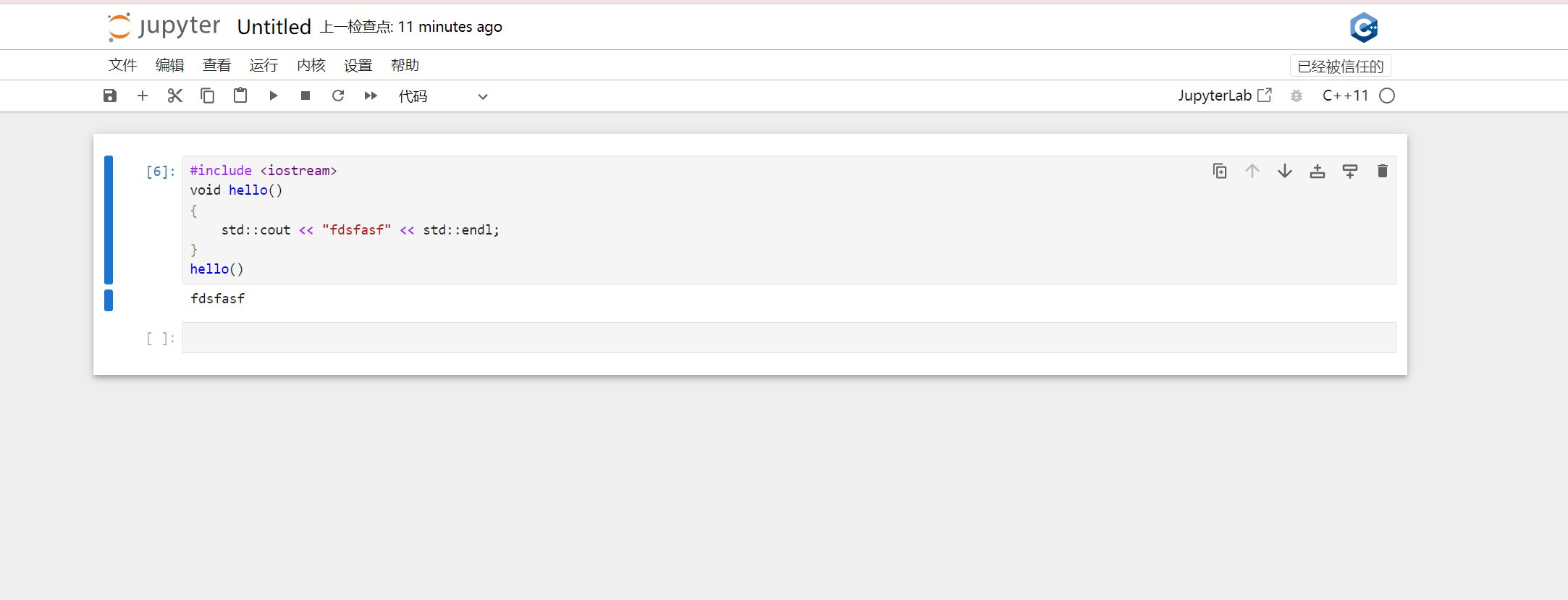This screenshot has width=1568, height=600.
Task: Delete this cell with the trash icon
Action: [1382, 171]
